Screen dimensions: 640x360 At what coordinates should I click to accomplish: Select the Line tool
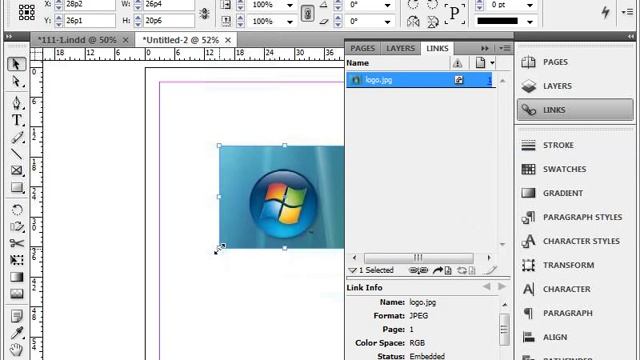pyautogui.click(x=16, y=154)
